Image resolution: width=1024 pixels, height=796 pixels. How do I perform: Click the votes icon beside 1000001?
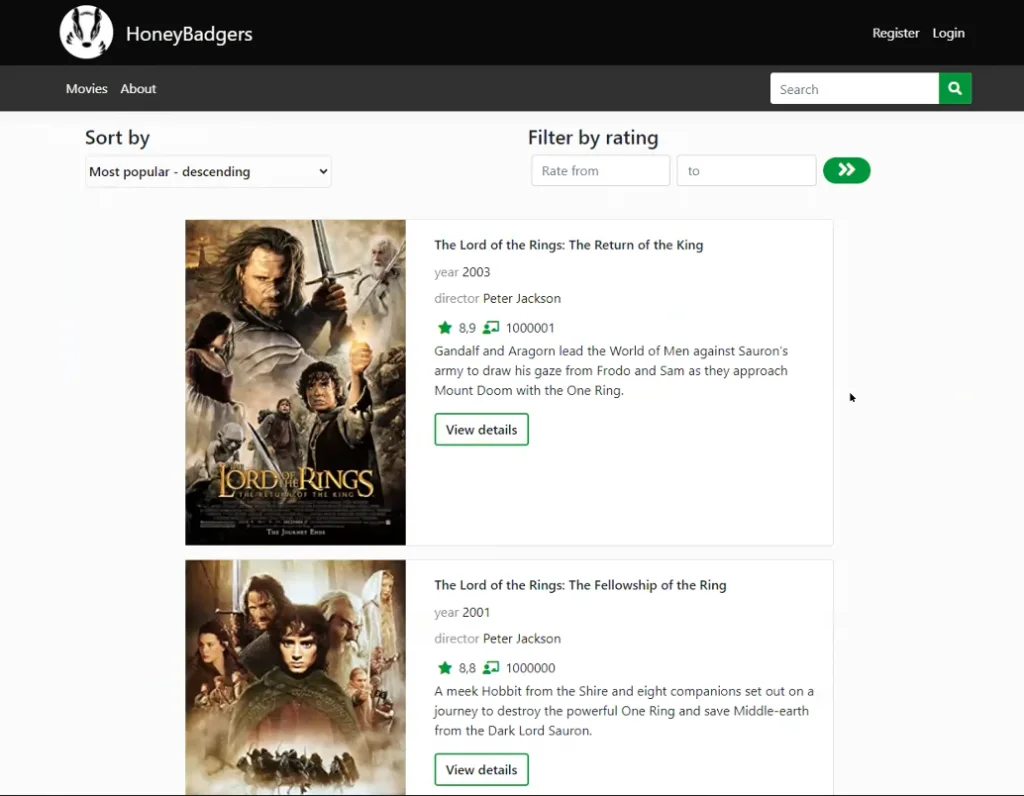click(x=491, y=328)
